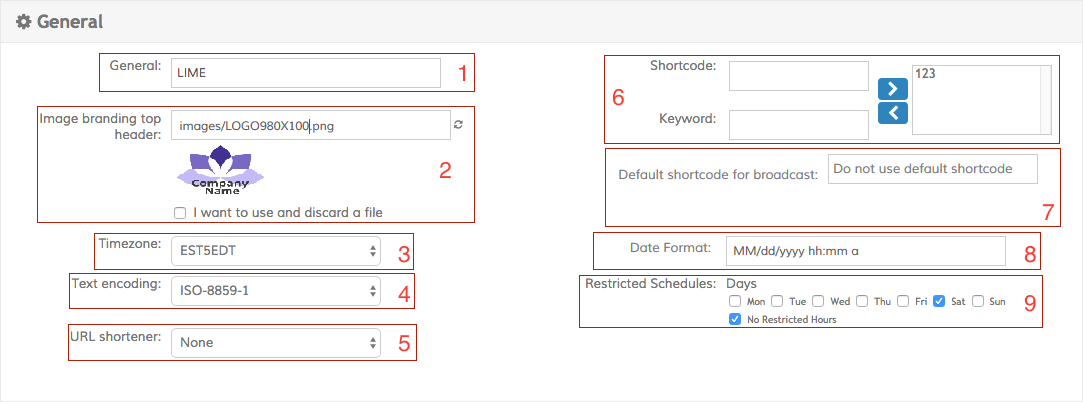The image size is (1083, 402).
Task: Click the General name field containing LIME
Action: click(305, 72)
